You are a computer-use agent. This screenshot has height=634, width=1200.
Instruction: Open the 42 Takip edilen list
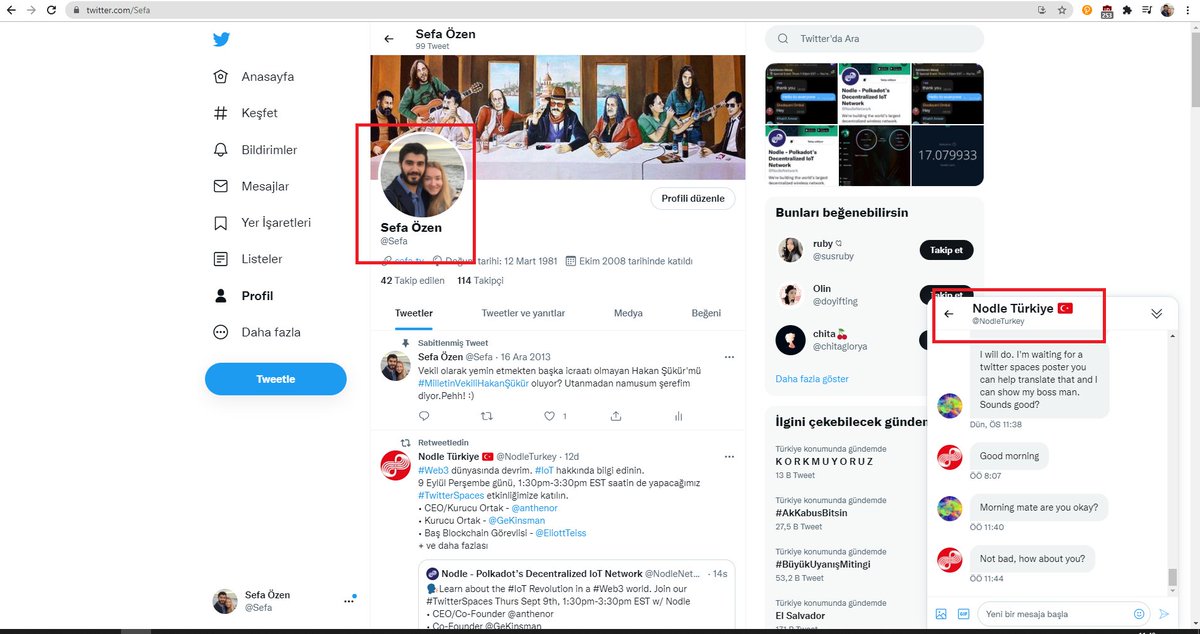pyautogui.click(x=413, y=281)
